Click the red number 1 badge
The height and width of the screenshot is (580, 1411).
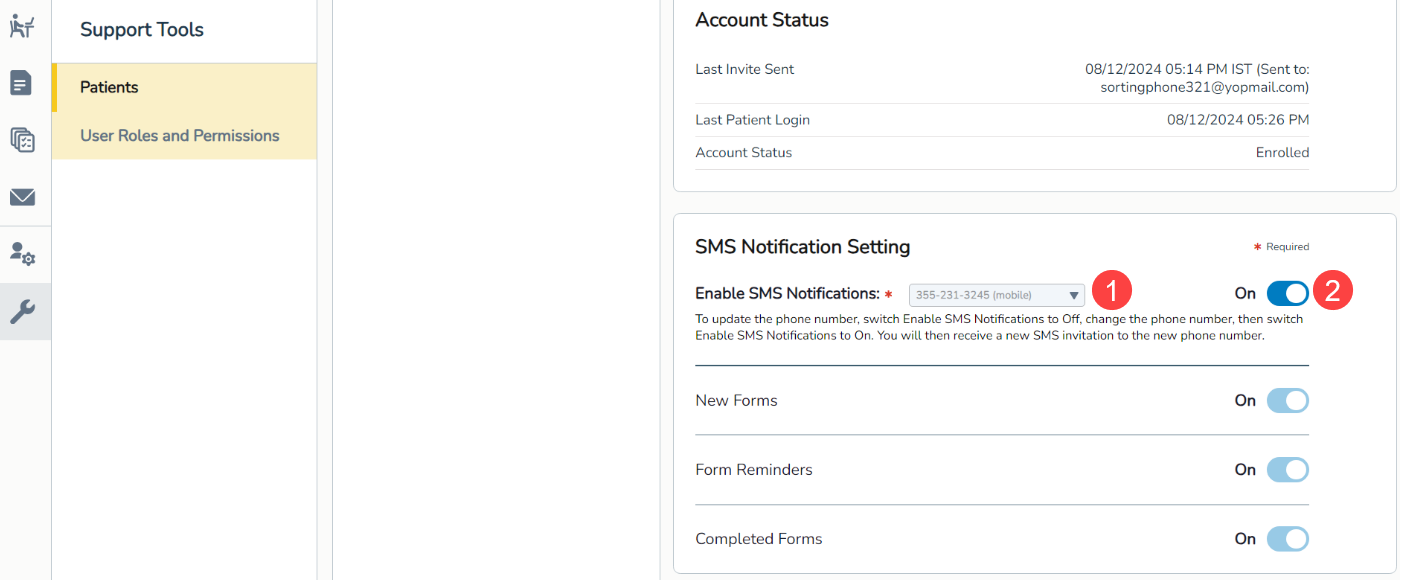(1111, 291)
